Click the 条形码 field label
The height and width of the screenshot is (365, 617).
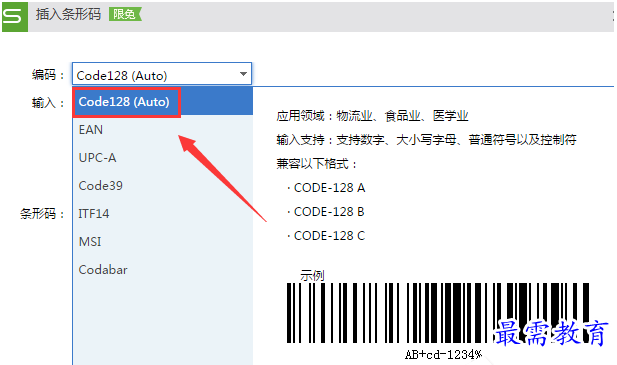[x=42, y=214]
